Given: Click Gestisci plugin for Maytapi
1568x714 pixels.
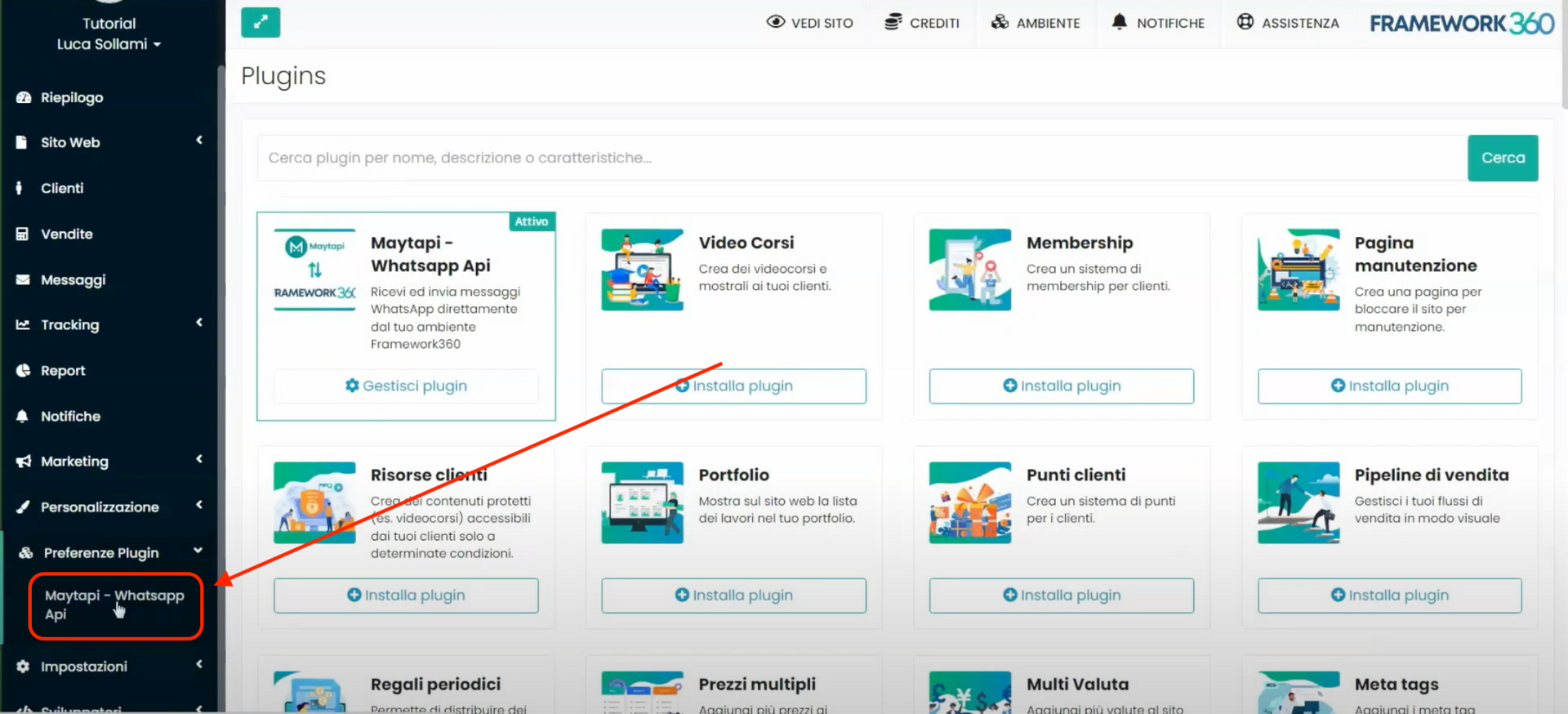Looking at the screenshot, I should pos(406,386).
